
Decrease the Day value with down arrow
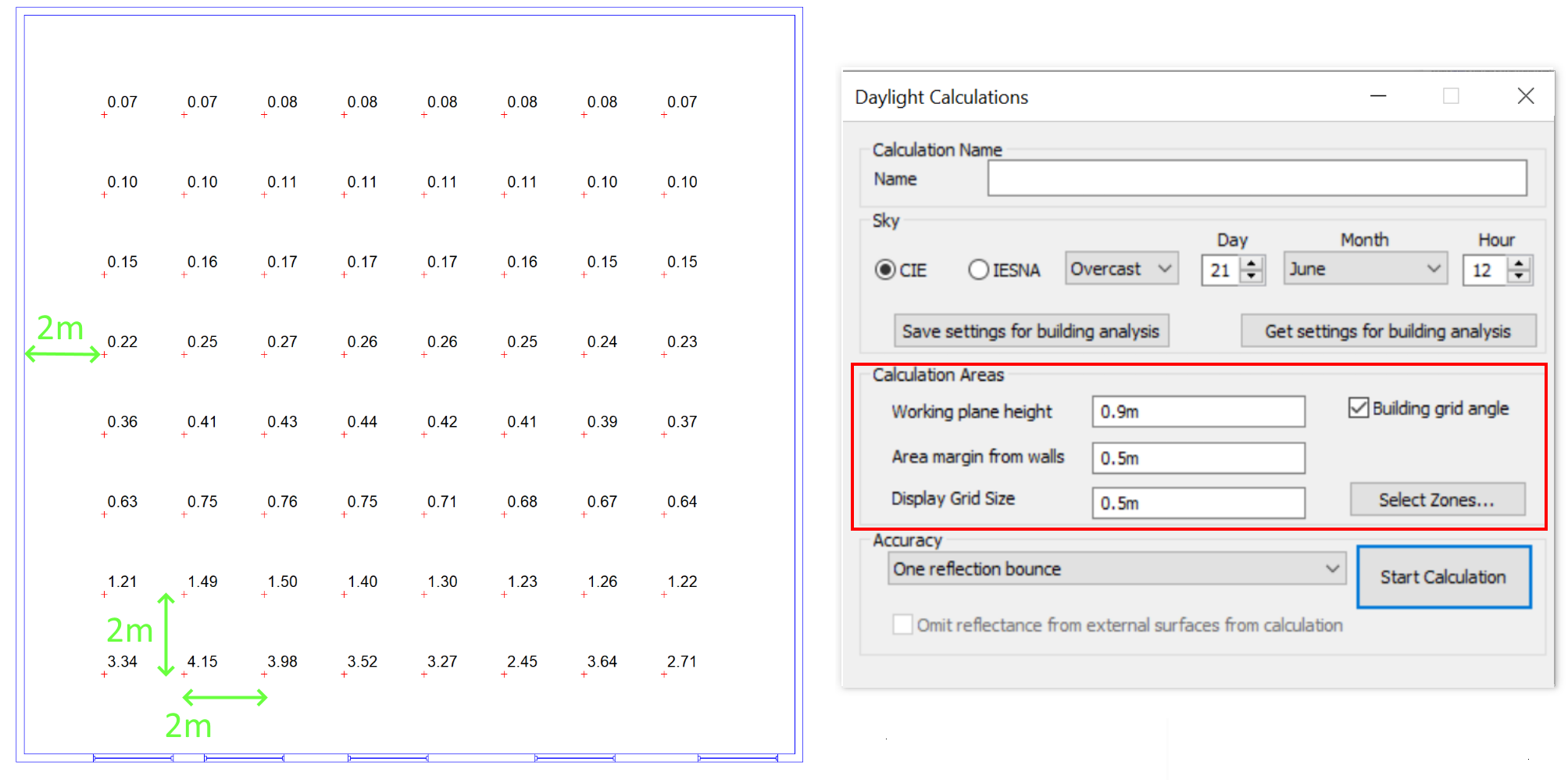click(1252, 277)
